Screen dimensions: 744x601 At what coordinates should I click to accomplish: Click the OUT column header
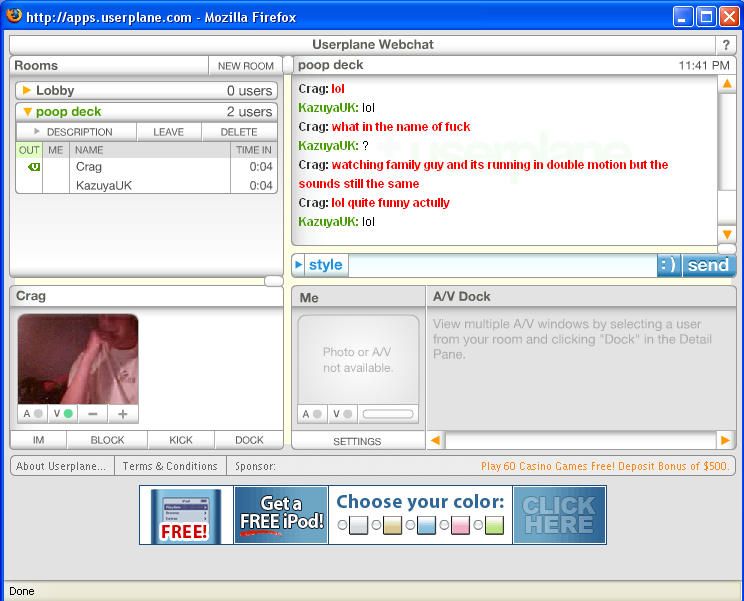click(x=29, y=150)
